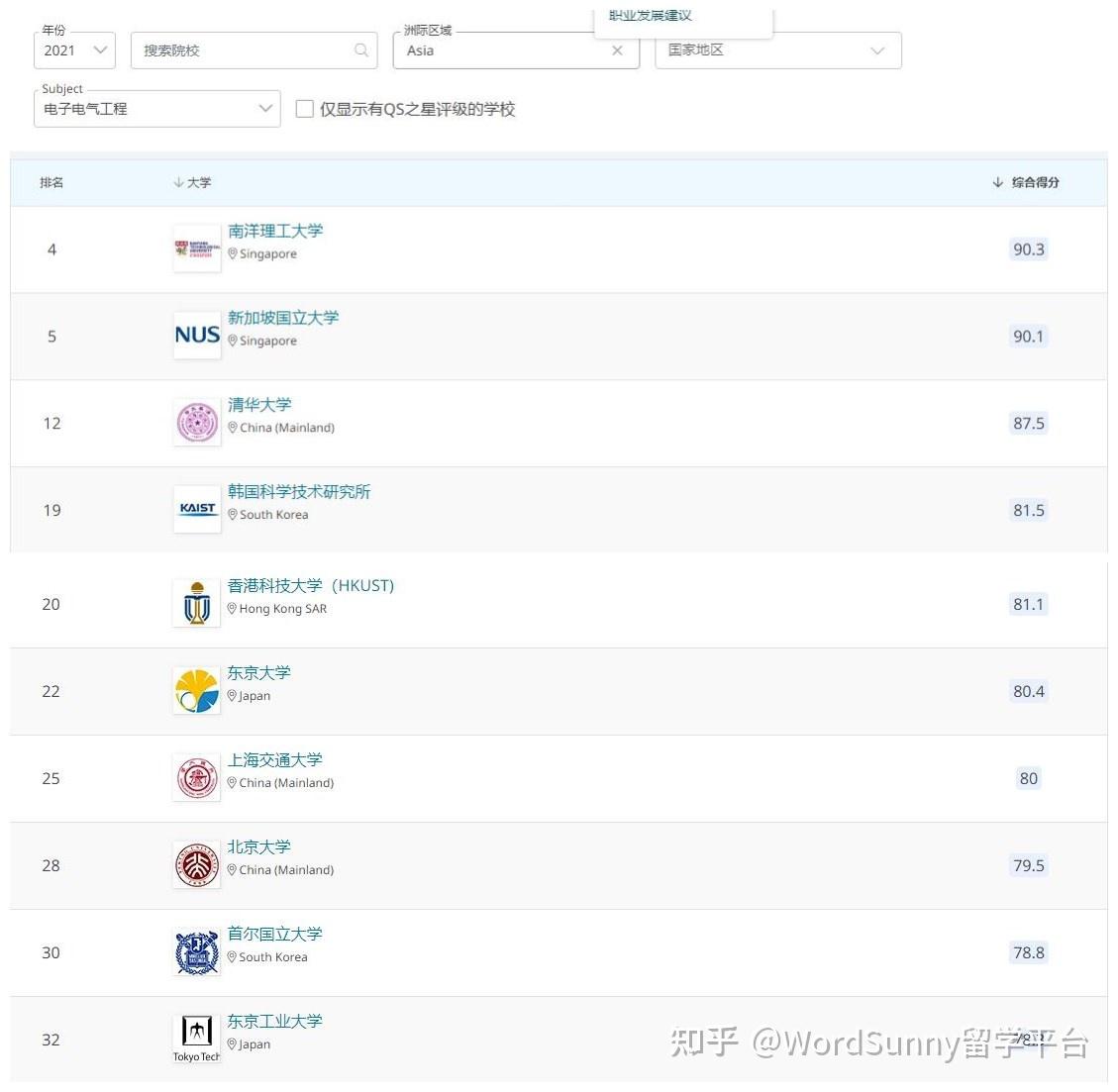
Task: Open the 2021 year dropdown
Action: pyautogui.click(x=75, y=50)
